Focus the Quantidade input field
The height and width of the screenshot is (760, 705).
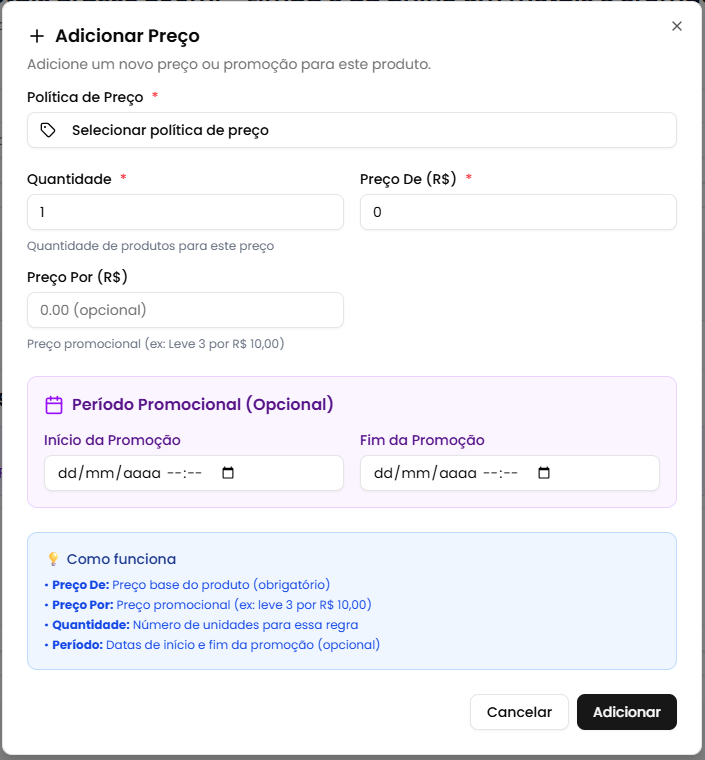185,212
